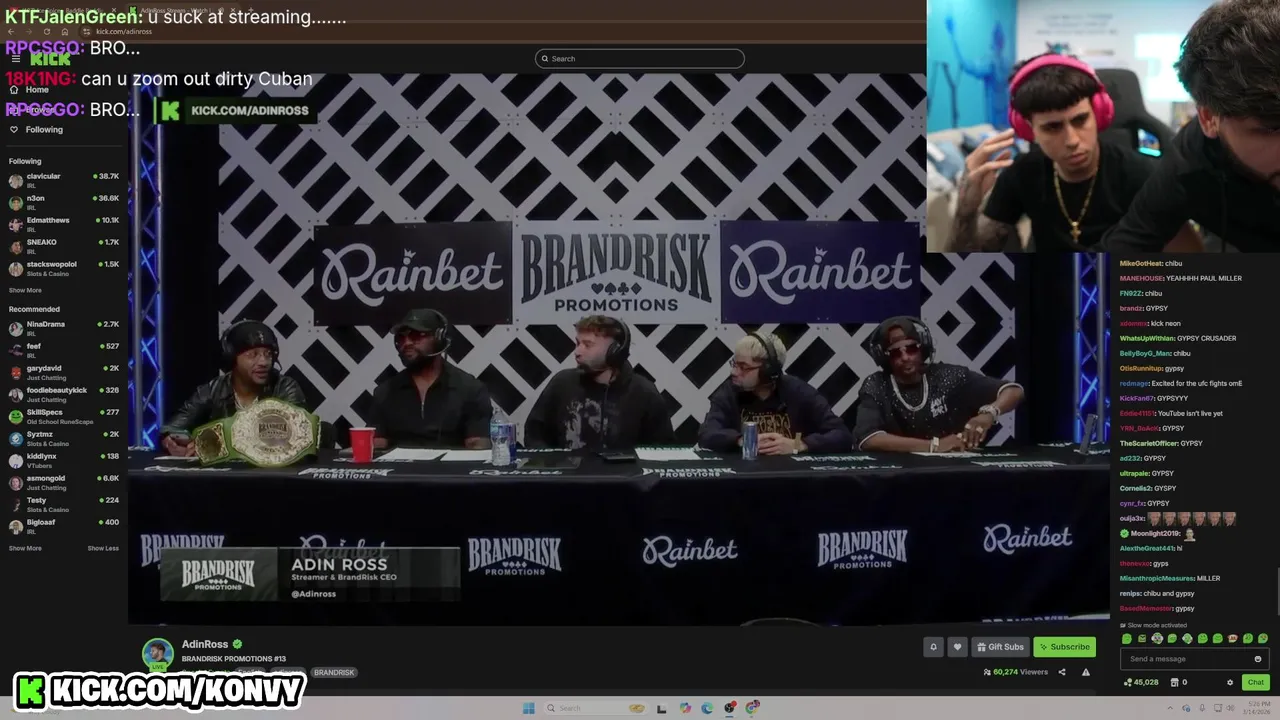Click the 60,274 Viewers count
Screen dimensions: 1280x720
(1016, 672)
